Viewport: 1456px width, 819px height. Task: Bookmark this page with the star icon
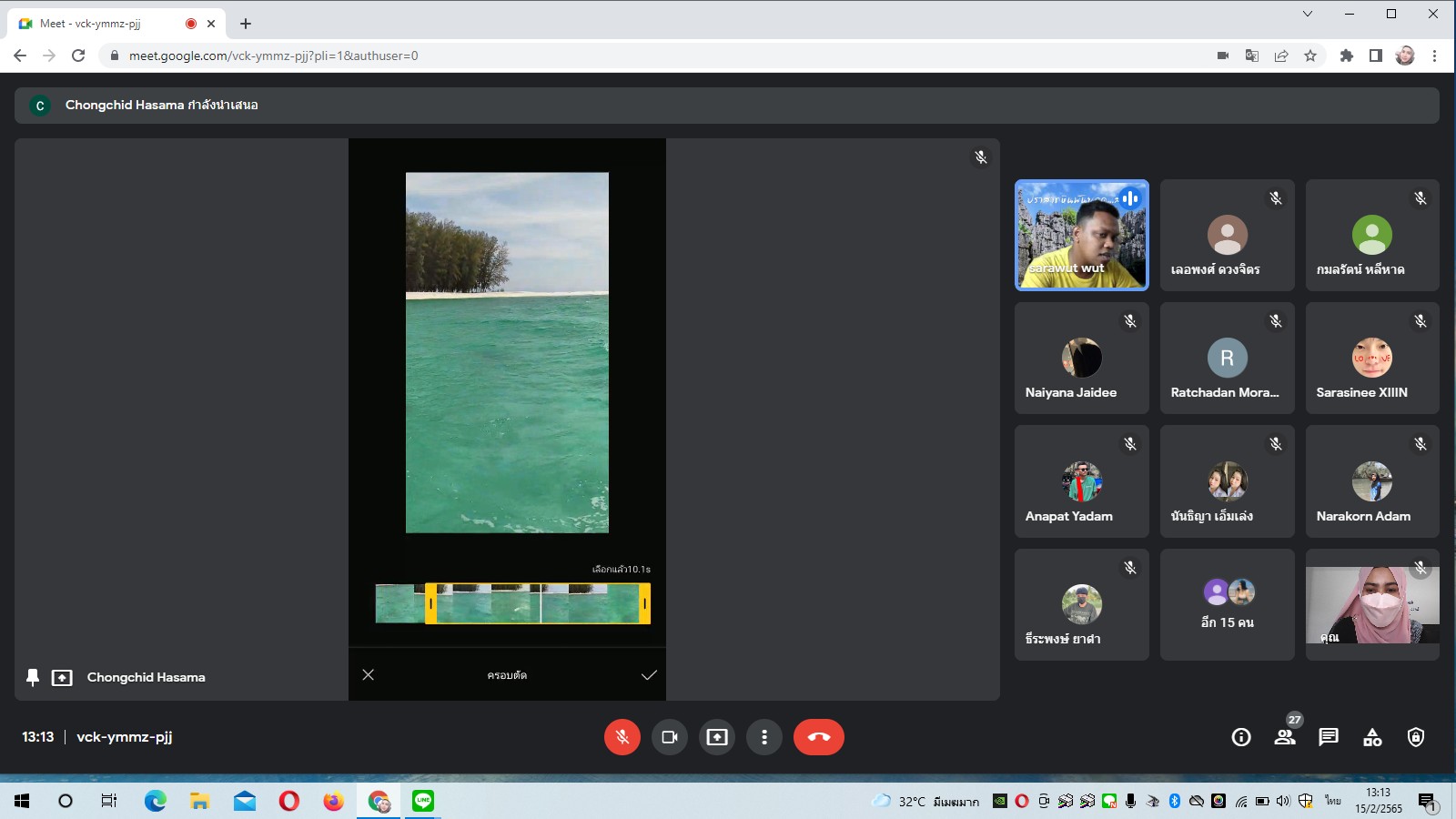pyautogui.click(x=1310, y=56)
